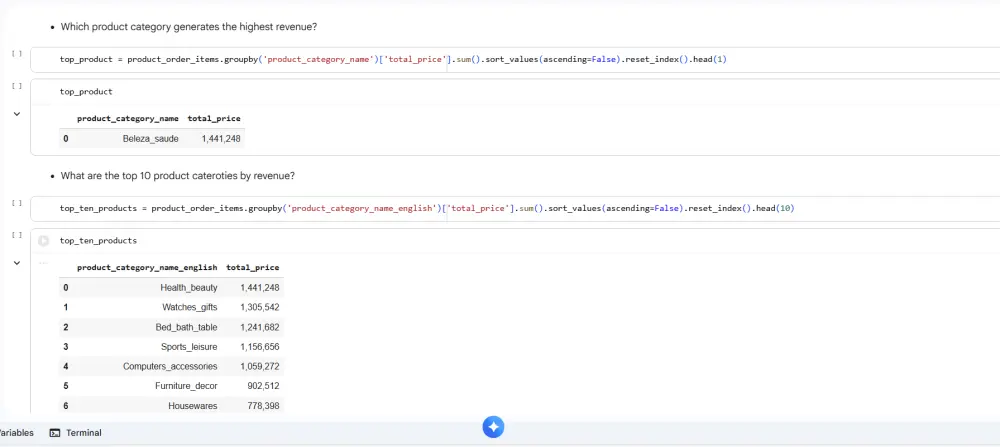The width and height of the screenshot is (1000, 447).
Task: Click the Computers_accessories cell
Action: (x=170, y=367)
